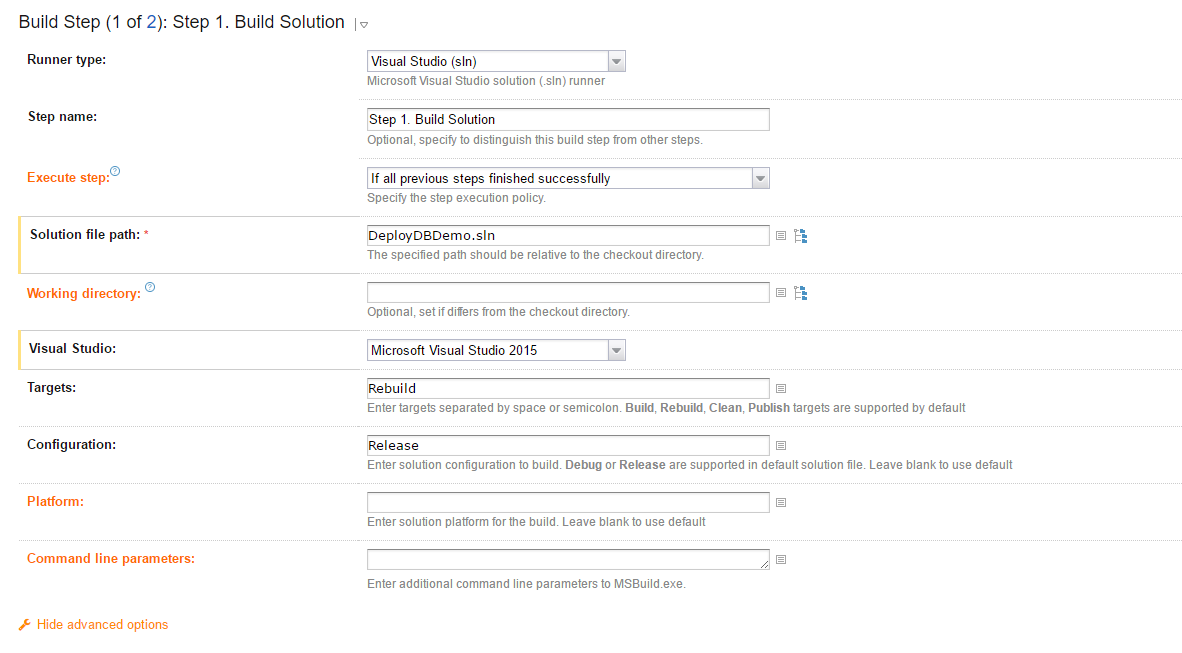
Task: Open parameter list icon for Solution file path
Action: [x=782, y=236]
